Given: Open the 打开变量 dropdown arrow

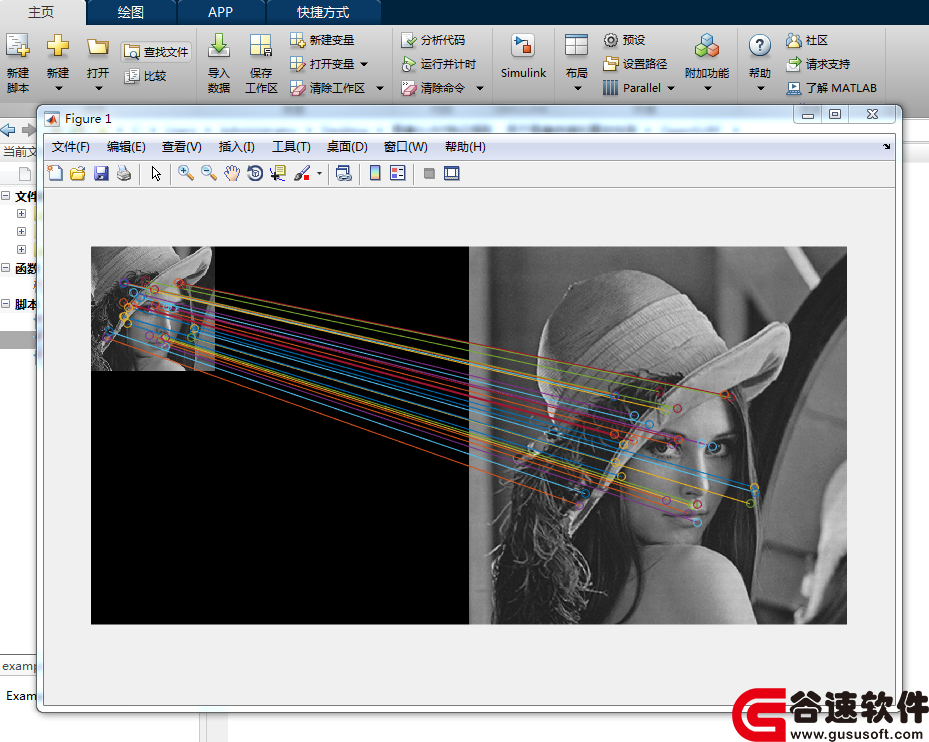Looking at the screenshot, I should [364, 64].
